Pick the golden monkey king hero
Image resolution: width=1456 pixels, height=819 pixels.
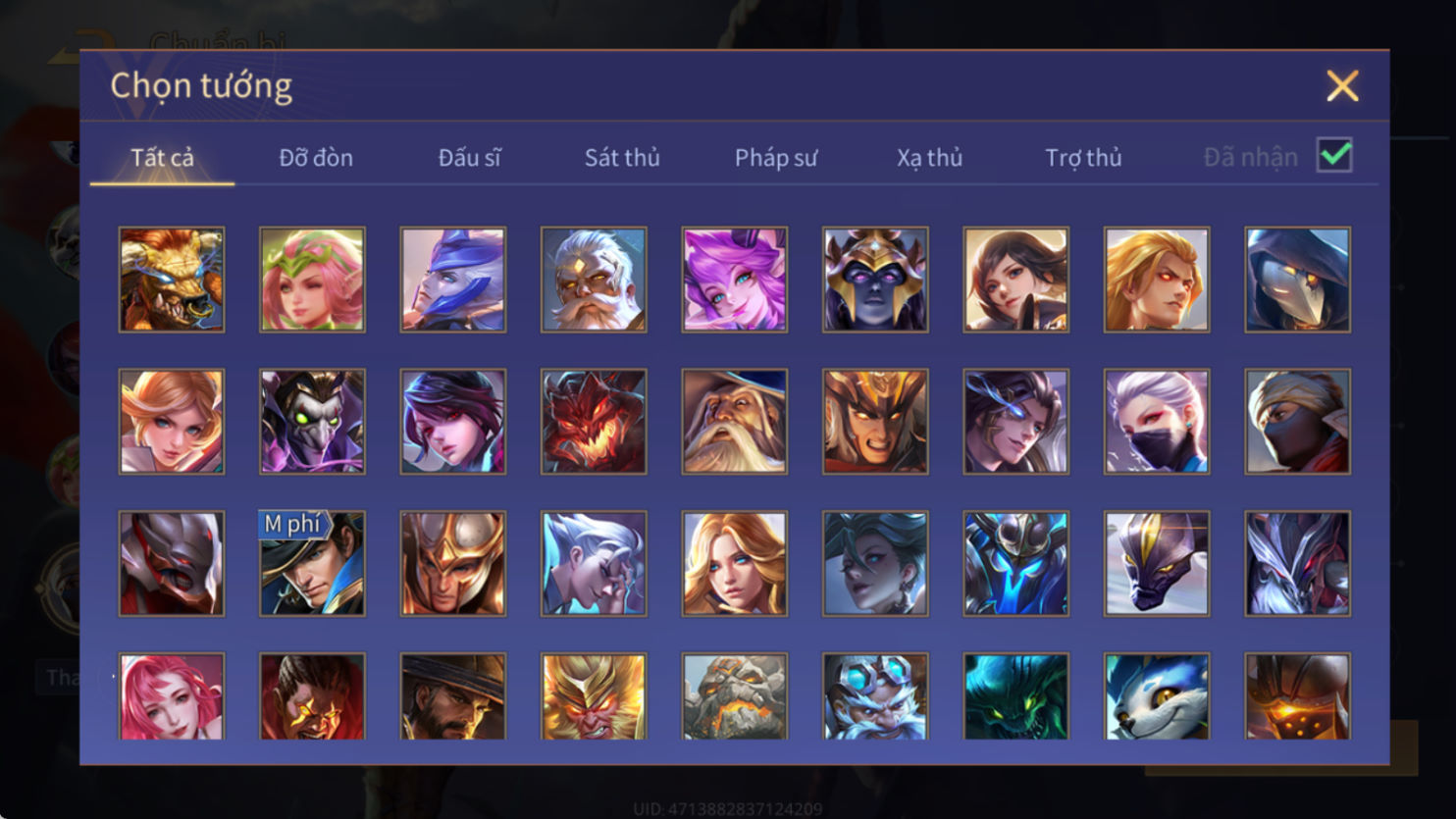tap(594, 695)
